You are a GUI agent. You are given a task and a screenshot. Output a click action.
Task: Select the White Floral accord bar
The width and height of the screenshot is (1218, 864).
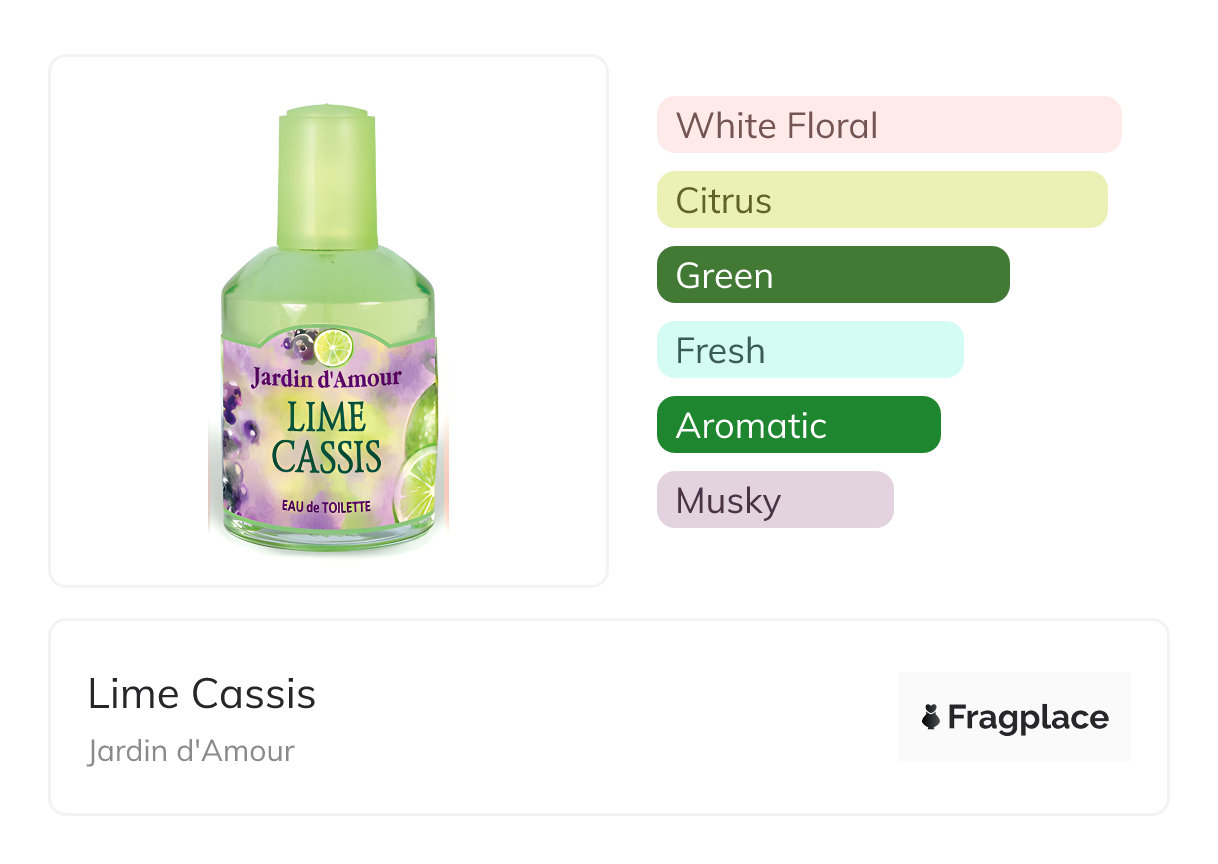888,125
